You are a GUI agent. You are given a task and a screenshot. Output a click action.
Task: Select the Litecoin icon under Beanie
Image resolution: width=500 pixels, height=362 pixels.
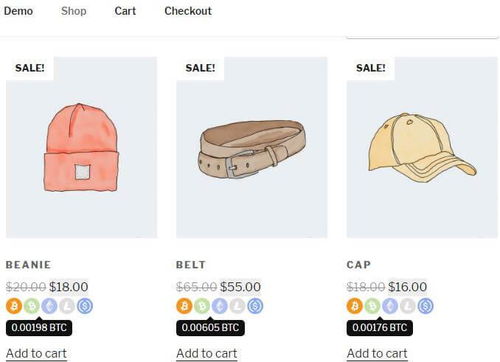pyautogui.click(x=67, y=306)
